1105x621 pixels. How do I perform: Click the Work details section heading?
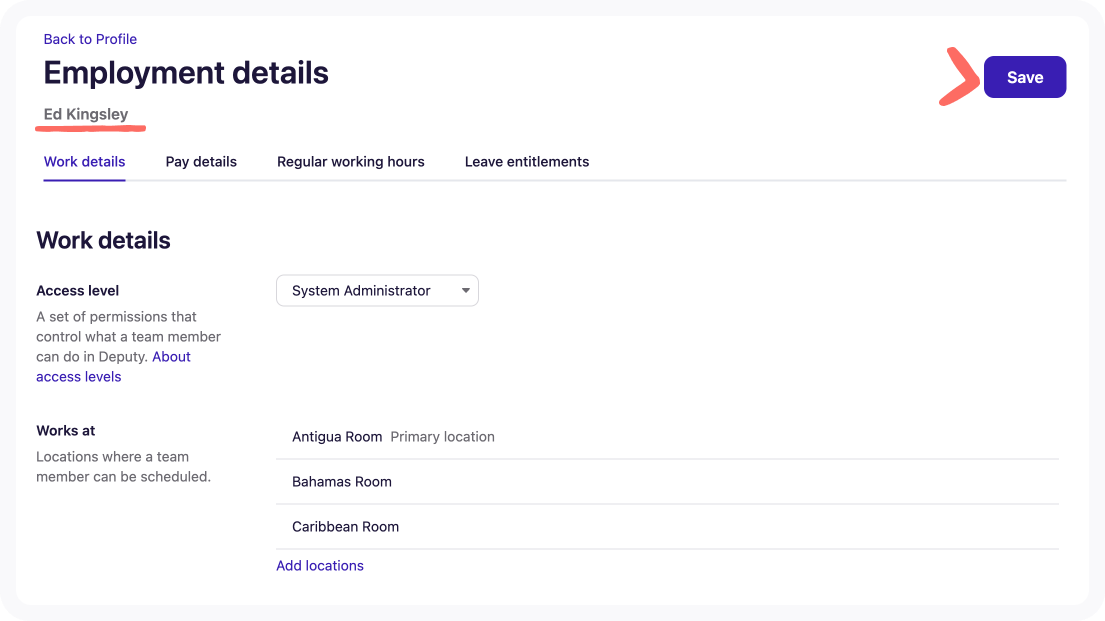pos(103,240)
